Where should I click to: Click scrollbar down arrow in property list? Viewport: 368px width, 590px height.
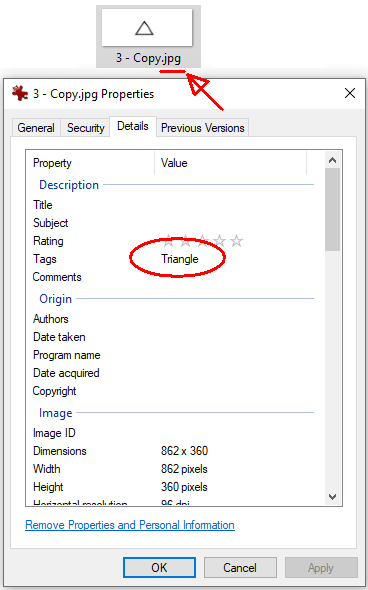coord(332,497)
